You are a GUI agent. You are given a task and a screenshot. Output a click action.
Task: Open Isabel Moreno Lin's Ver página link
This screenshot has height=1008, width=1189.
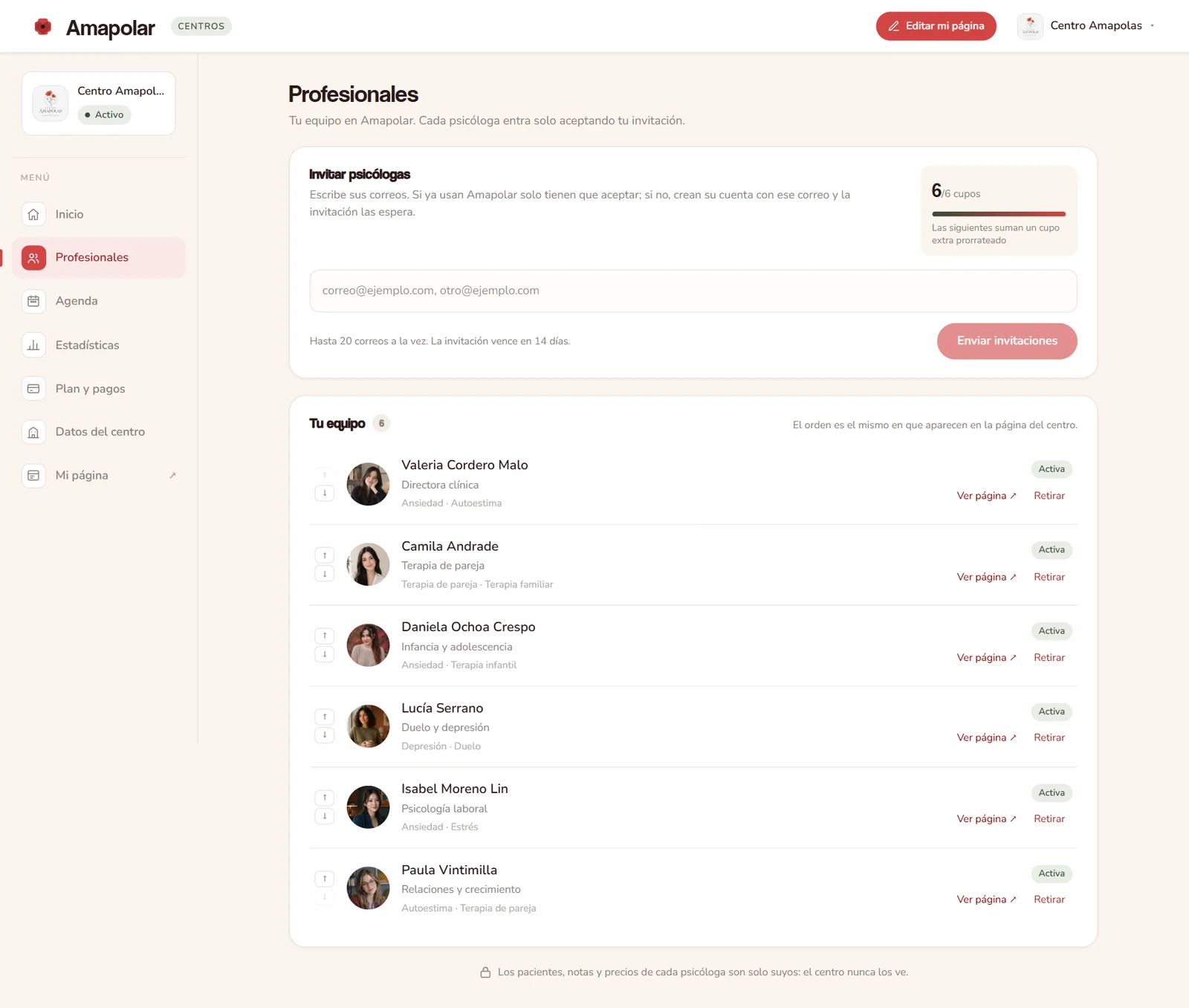point(986,818)
